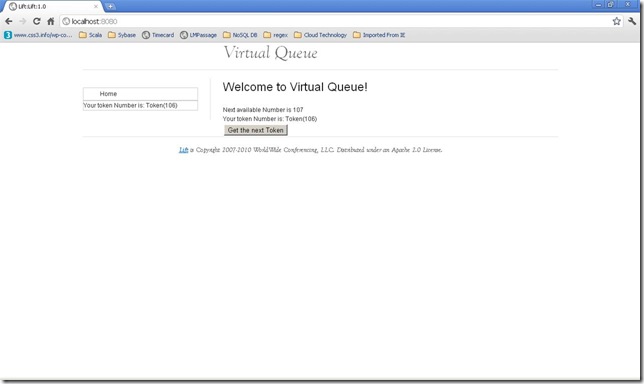Viewport: 644px width, 384px height.
Task: Open a new tab with the plus button
Action: tap(110, 7)
